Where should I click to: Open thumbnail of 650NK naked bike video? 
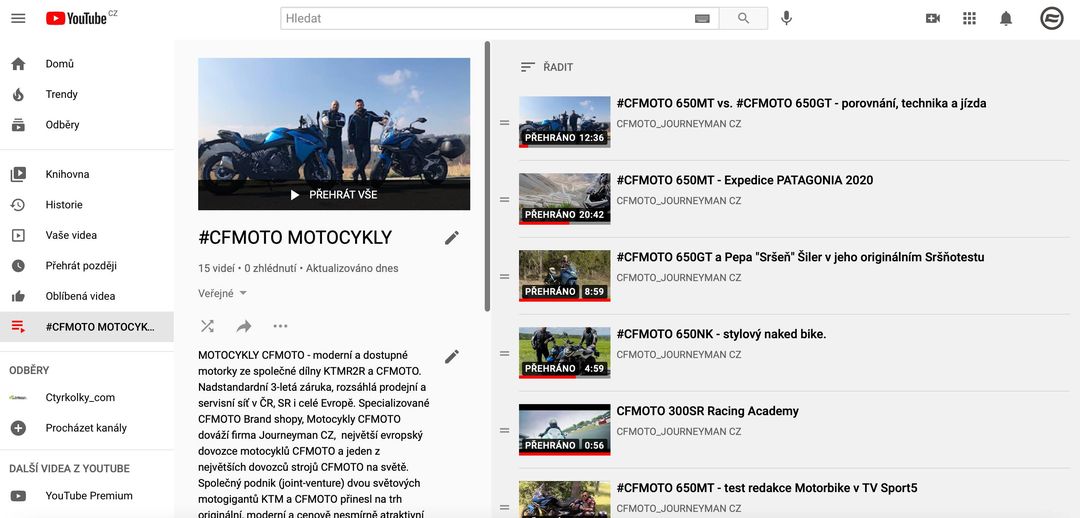565,353
